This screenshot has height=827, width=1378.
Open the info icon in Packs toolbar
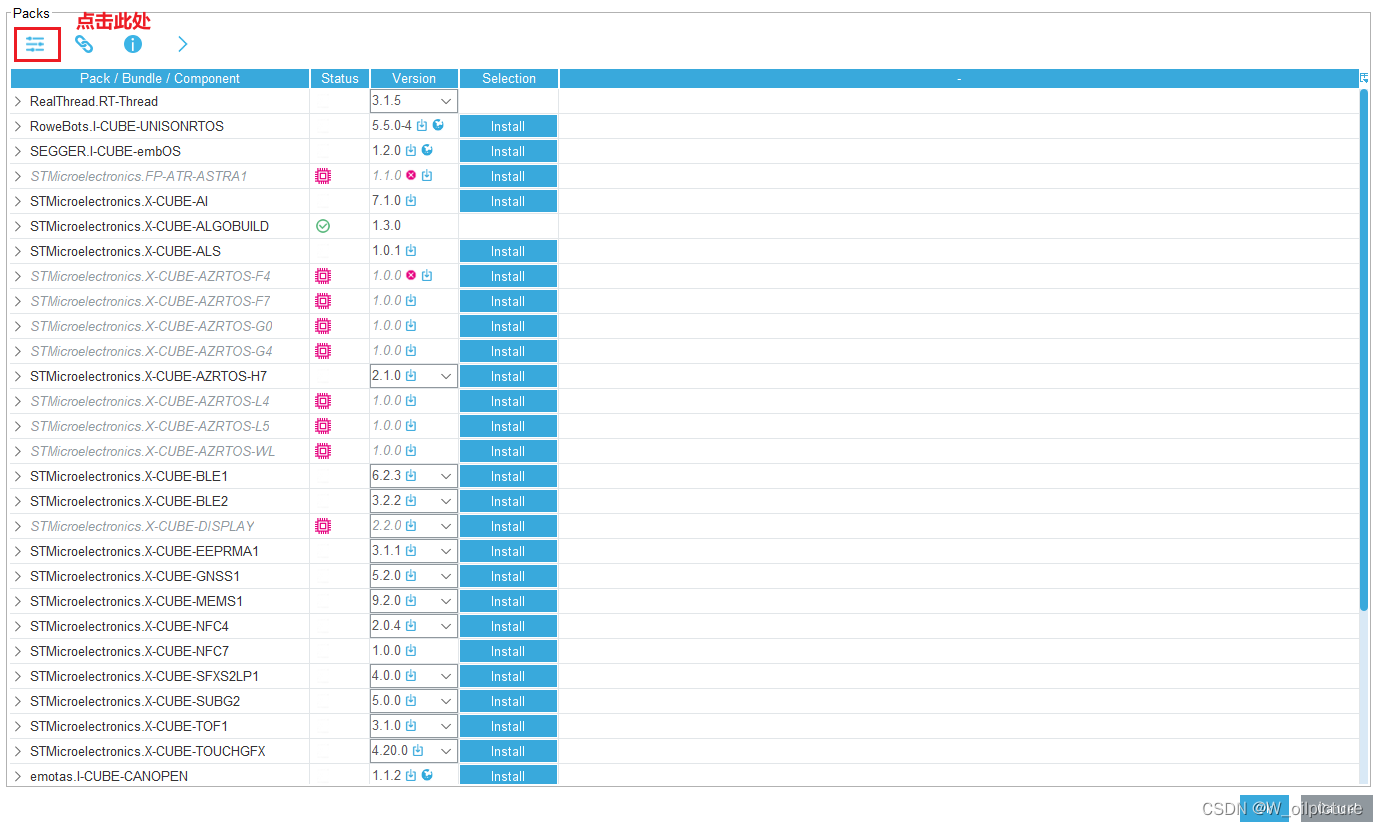[133, 44]
